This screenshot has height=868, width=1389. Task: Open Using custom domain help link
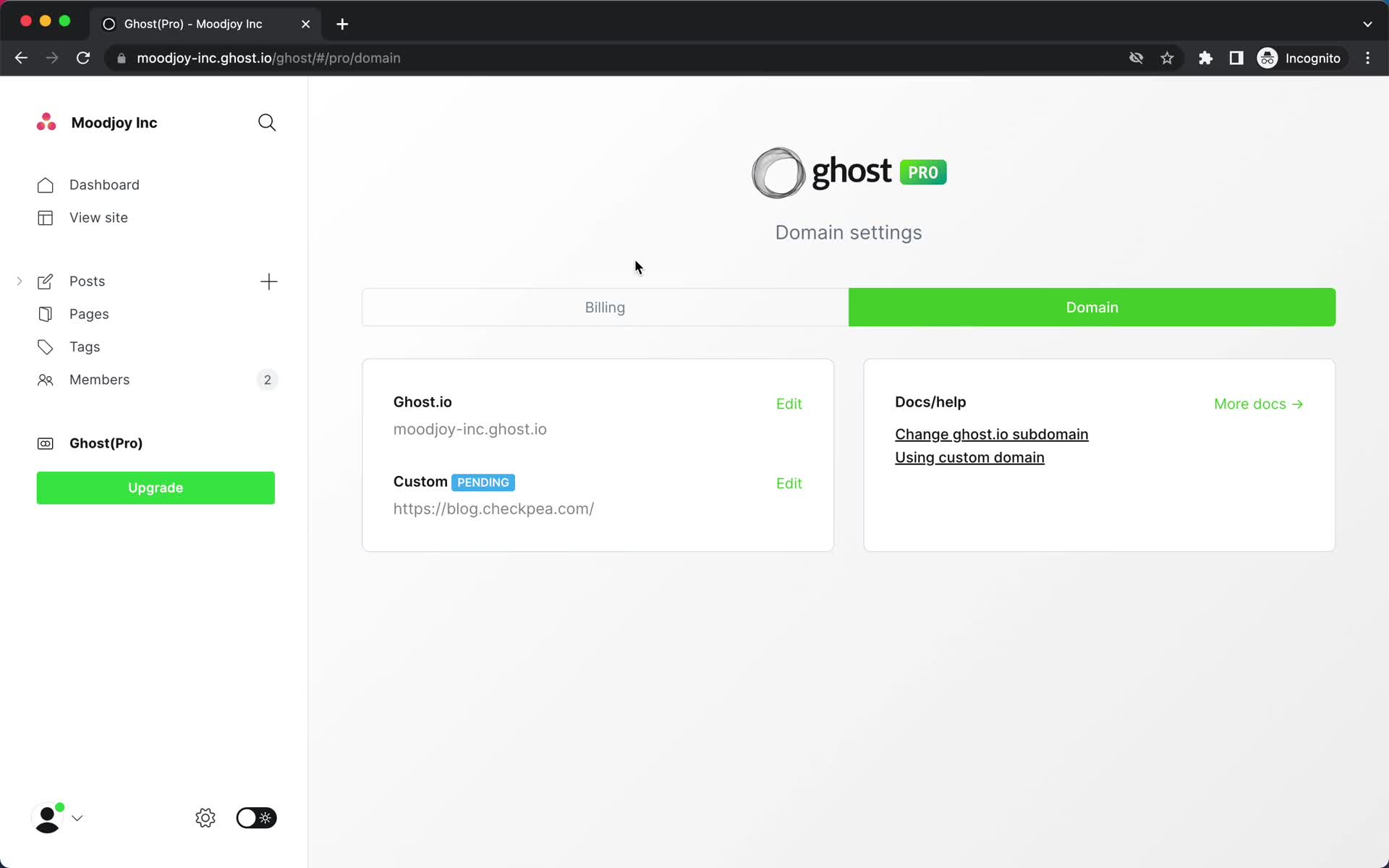click(x=969, y=457)
